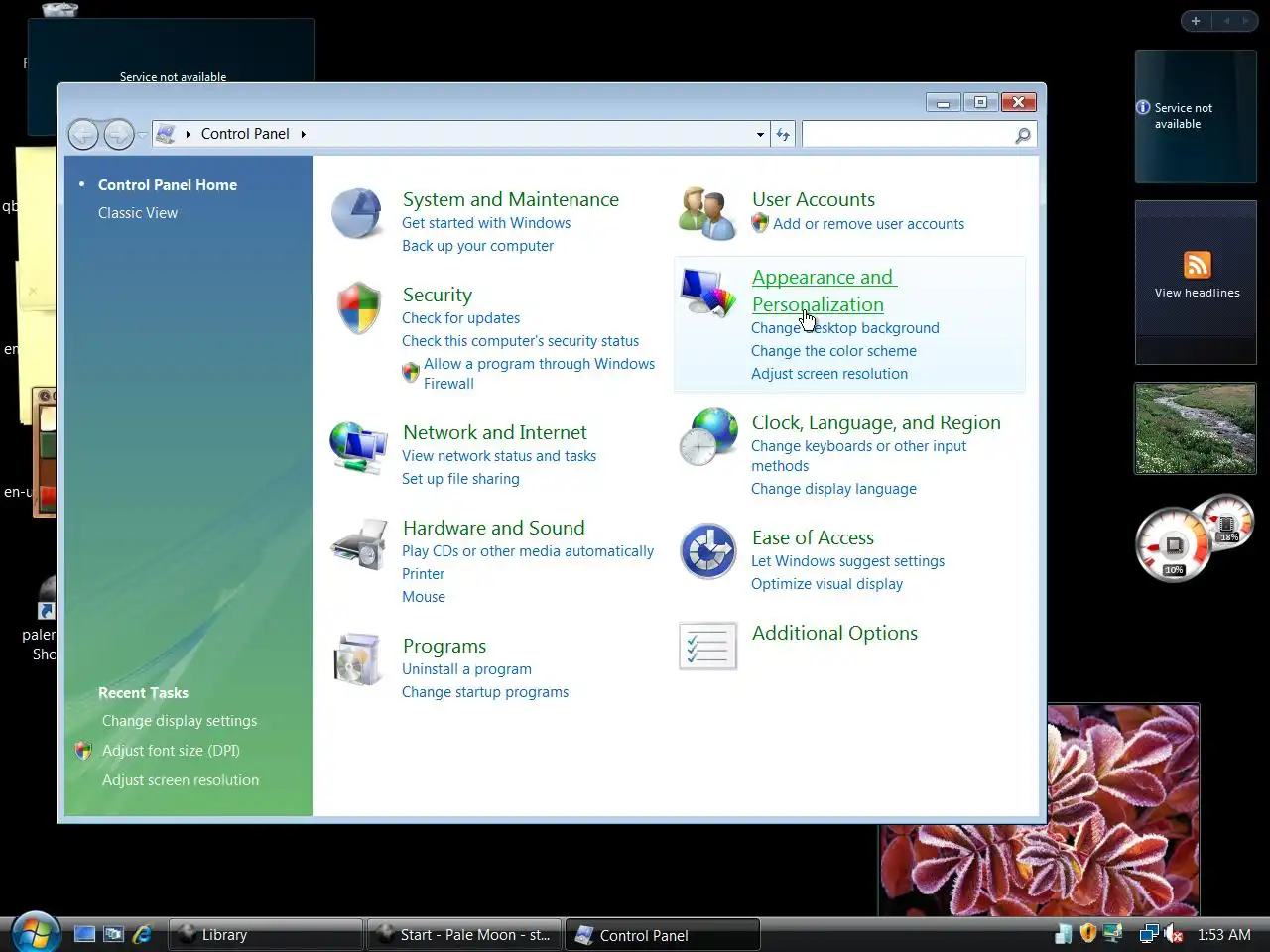The image size is (1270, 952).
Task: Open the Network and Internet heading
Action: click(495, 432)
